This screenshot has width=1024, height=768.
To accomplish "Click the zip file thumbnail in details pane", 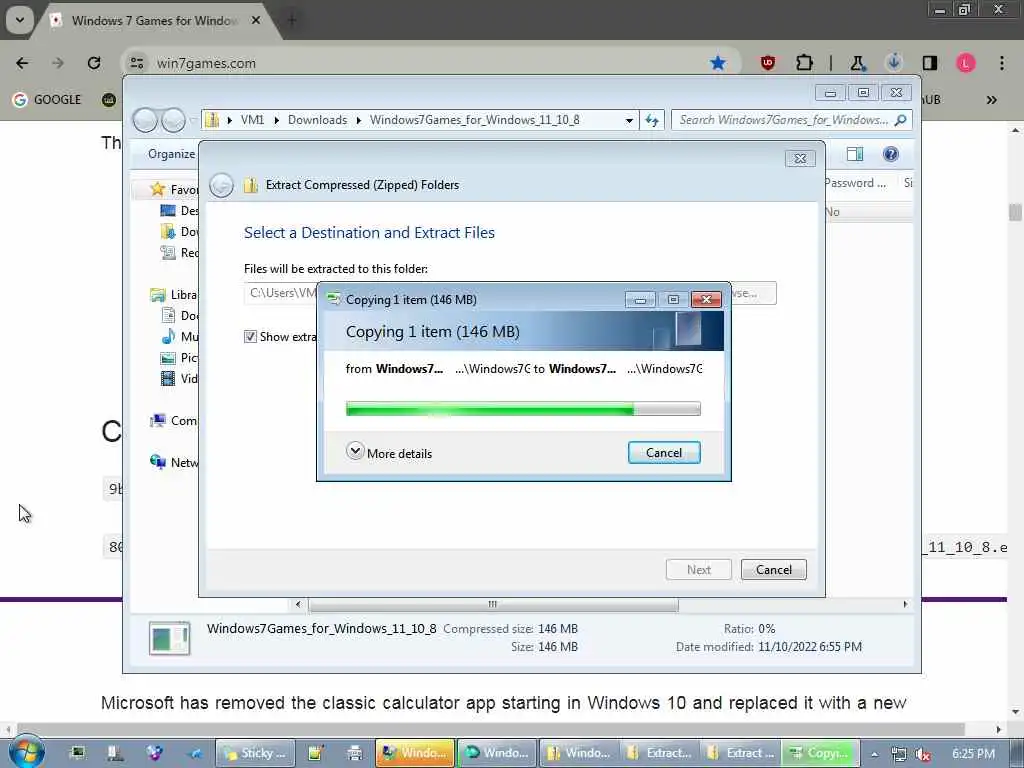I will [x=169, y=638].
